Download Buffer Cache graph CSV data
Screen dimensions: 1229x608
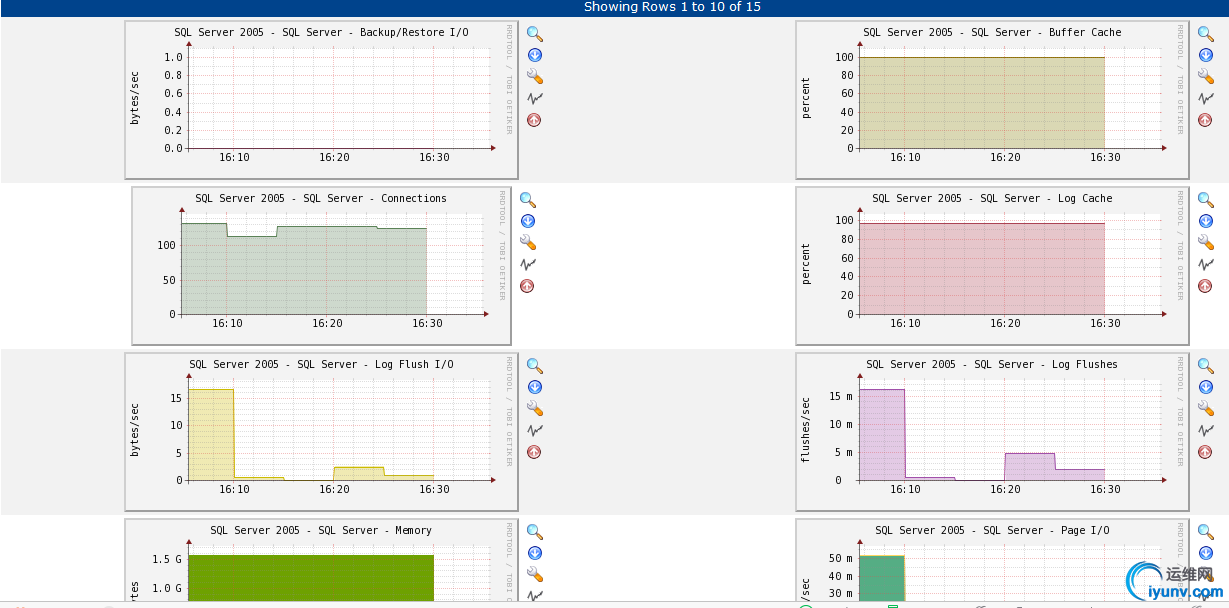(1206, 55)
